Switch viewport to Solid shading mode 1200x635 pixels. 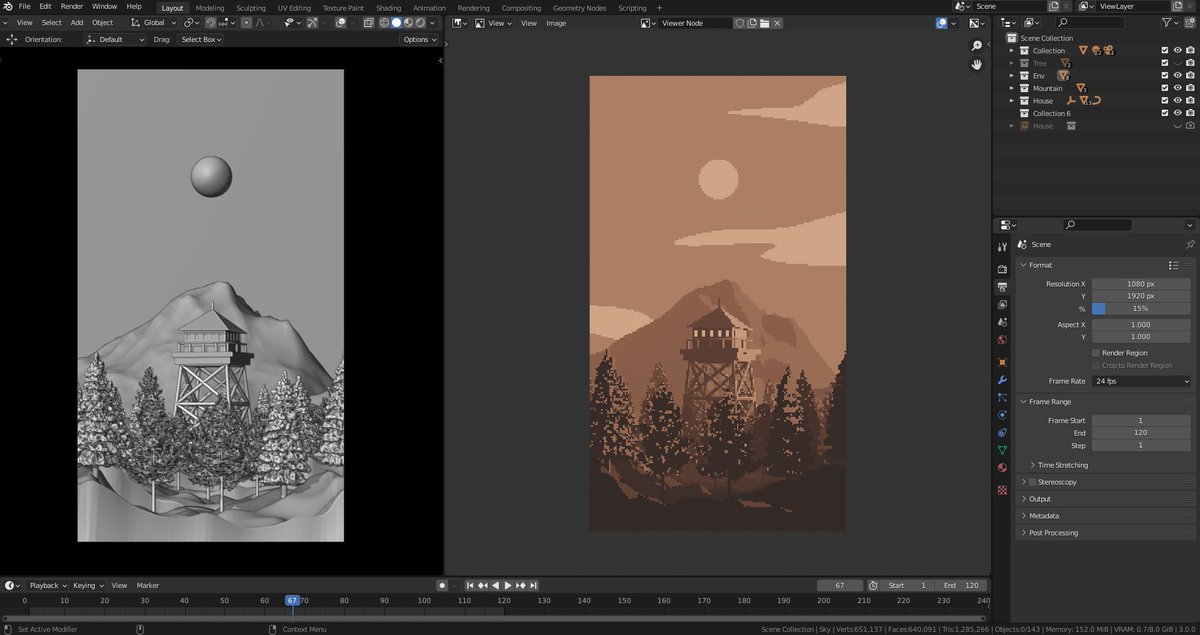click(x=396, y=23)
